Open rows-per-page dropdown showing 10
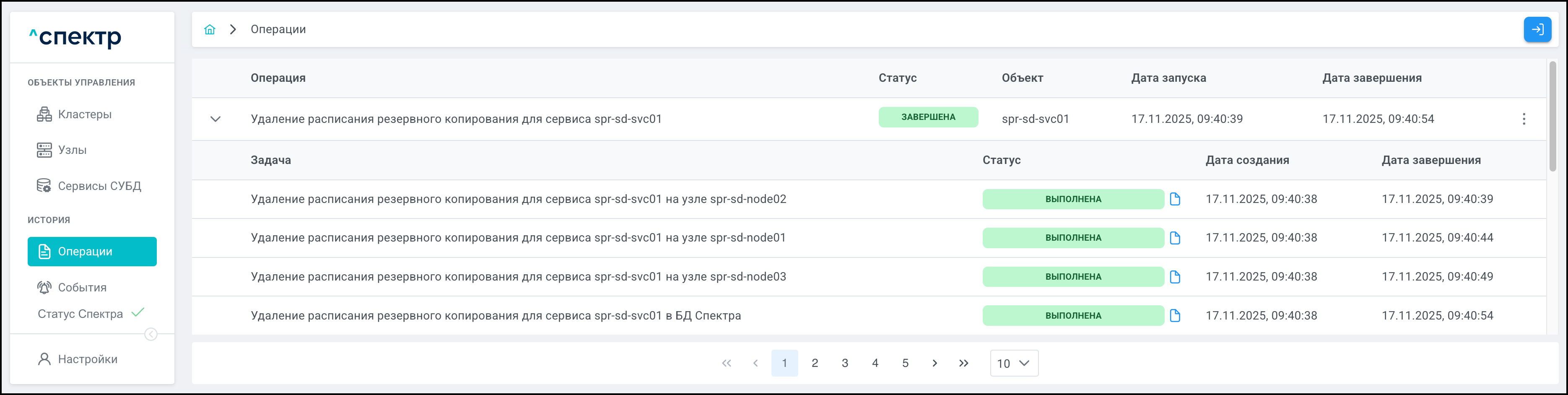 click(x=1013, y=364)
